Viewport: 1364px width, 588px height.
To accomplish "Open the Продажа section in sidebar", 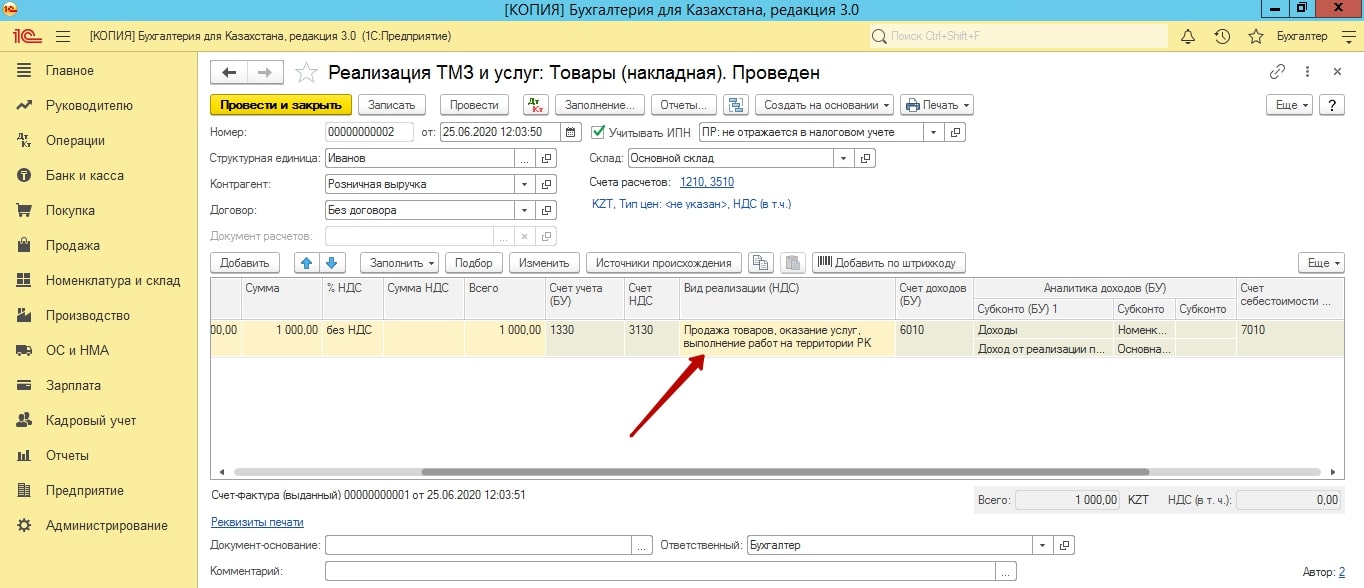I will click(x=72, y=246).
